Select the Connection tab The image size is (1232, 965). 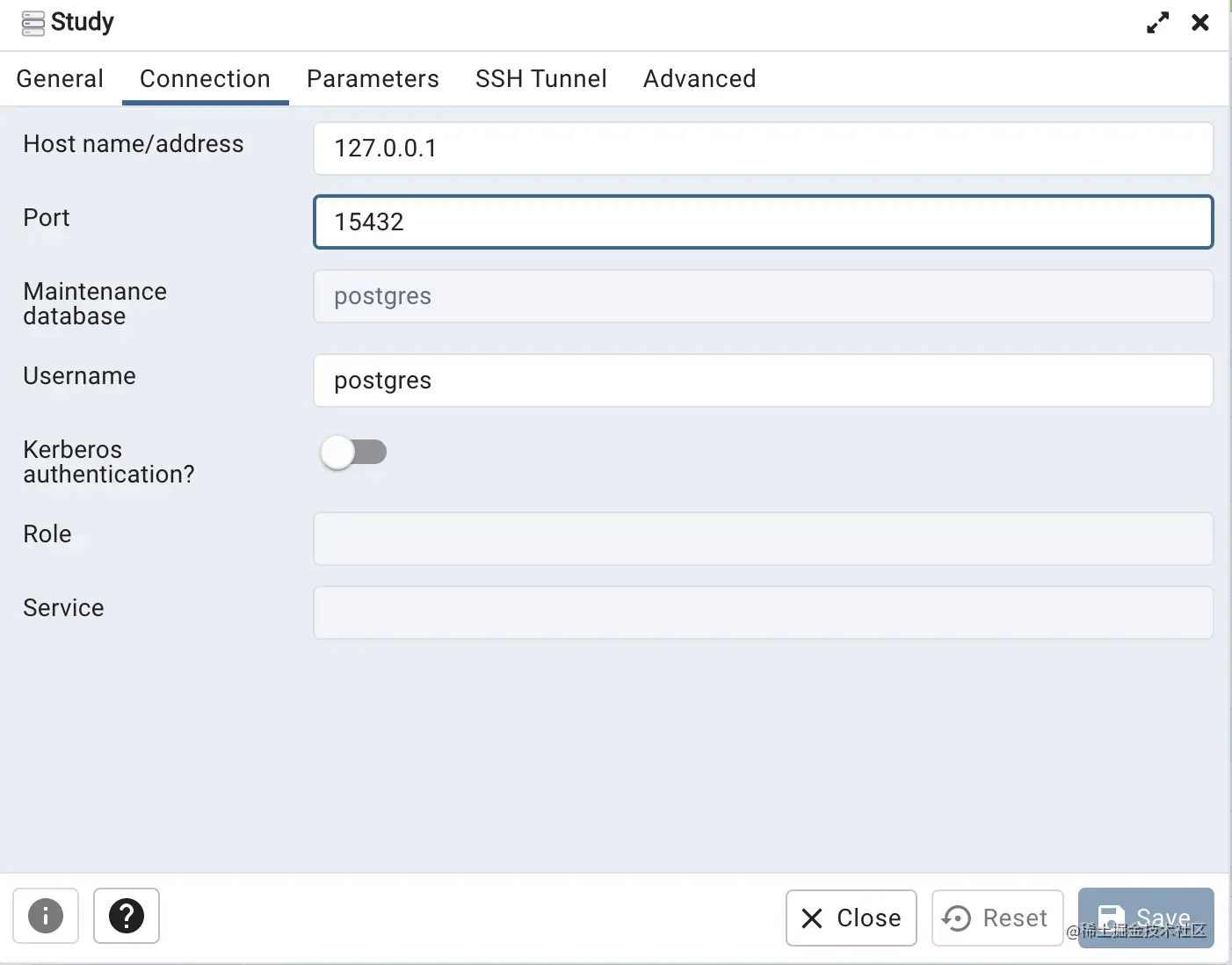pyautogui.click(x=205, y=79)
